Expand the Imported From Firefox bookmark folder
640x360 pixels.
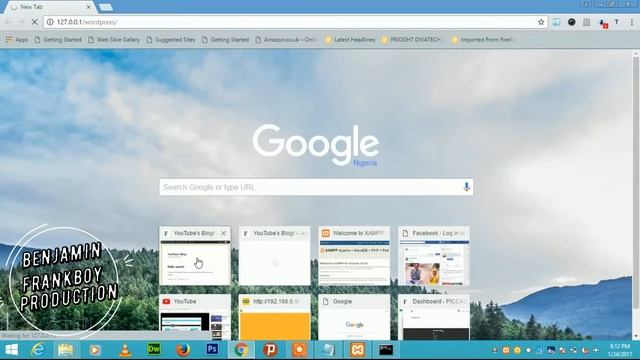[483, 40]
